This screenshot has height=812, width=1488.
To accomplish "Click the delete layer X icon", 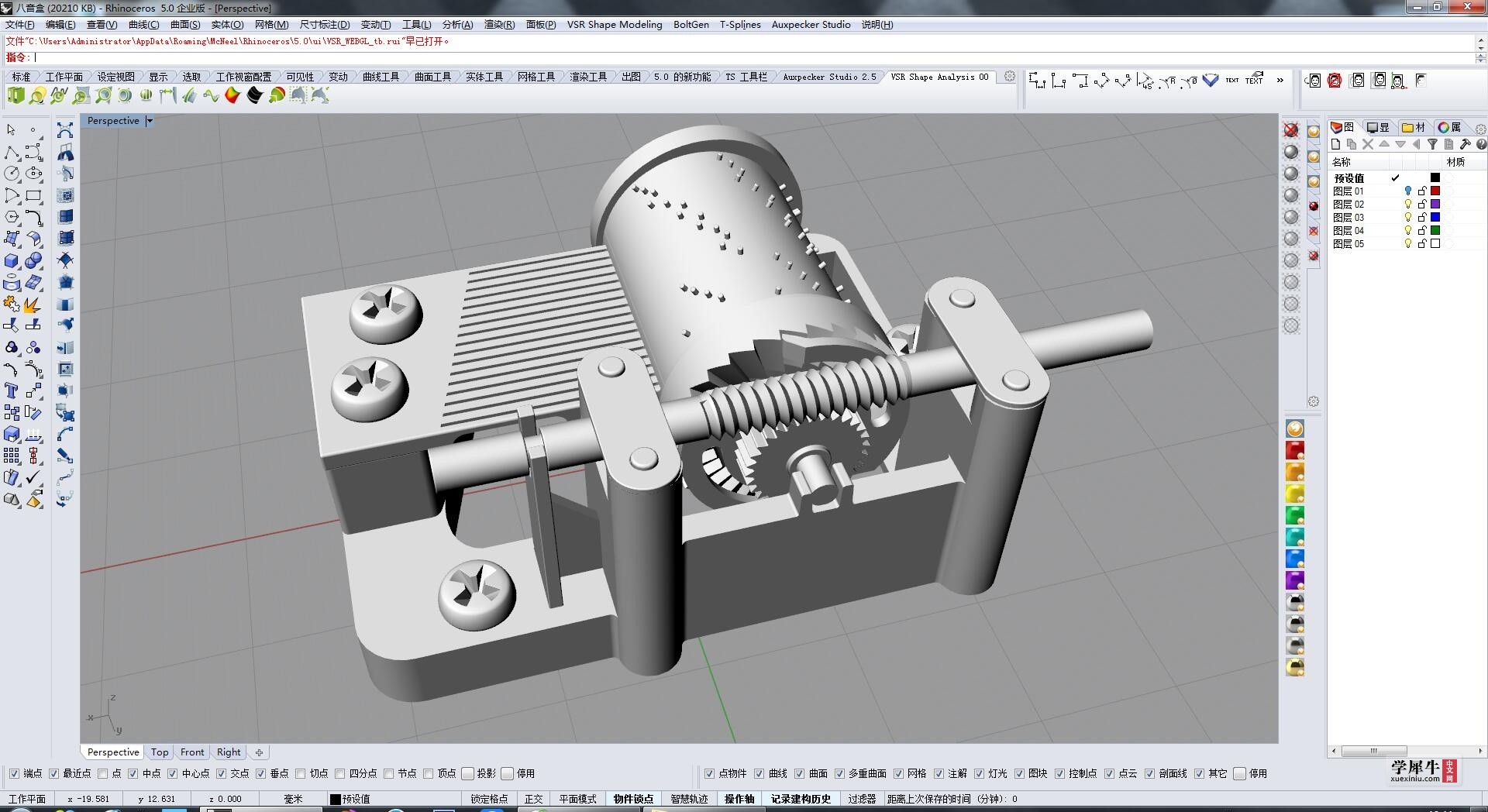I will (x=1368, y=144).
